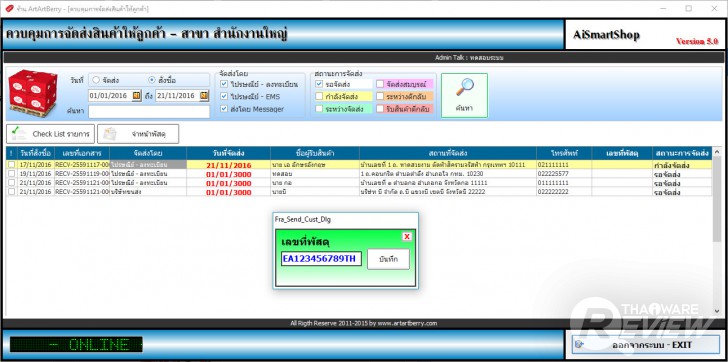Click tracking number field EA123456789TH
The image size is (728, 362).
321,259
